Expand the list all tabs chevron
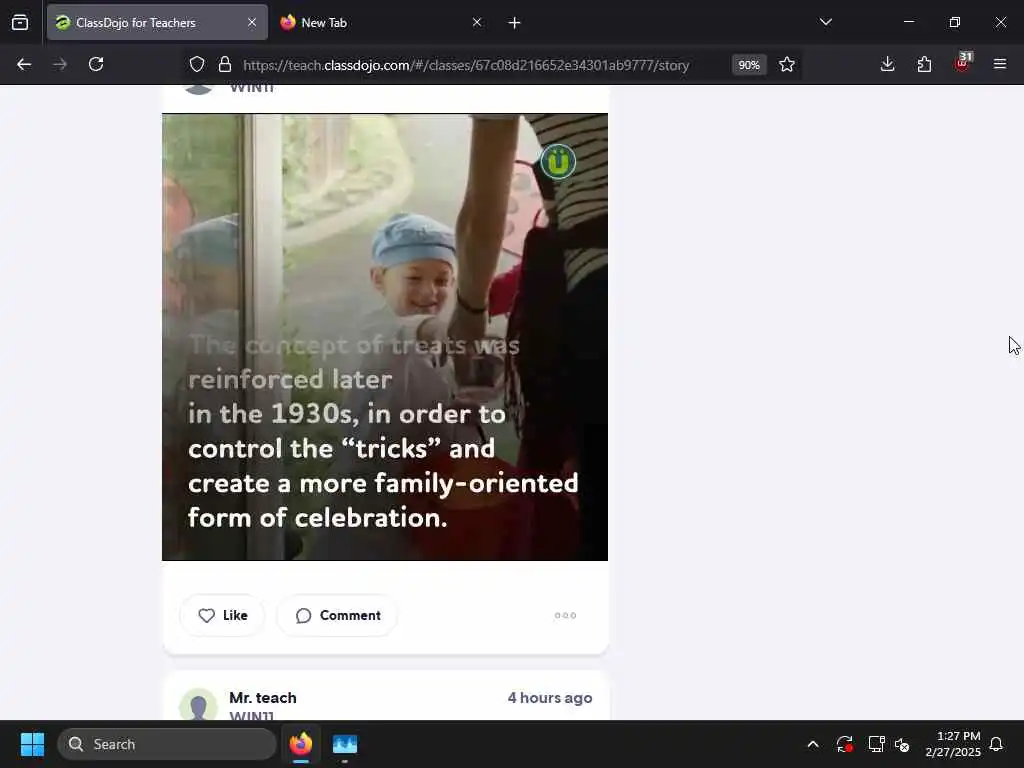The height and width of the screenshot is (768, 1024). coord(825,22)
